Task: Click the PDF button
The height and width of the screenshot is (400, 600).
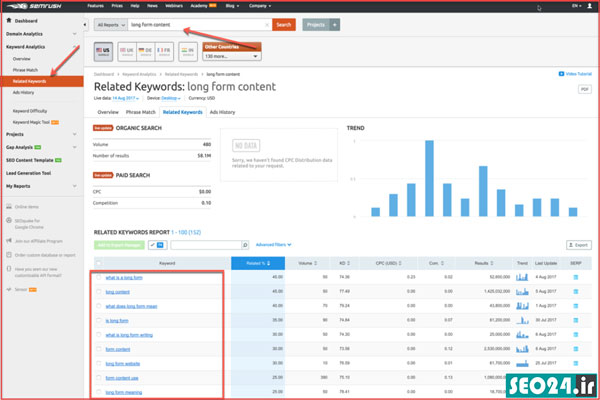Action: (584, 89)
